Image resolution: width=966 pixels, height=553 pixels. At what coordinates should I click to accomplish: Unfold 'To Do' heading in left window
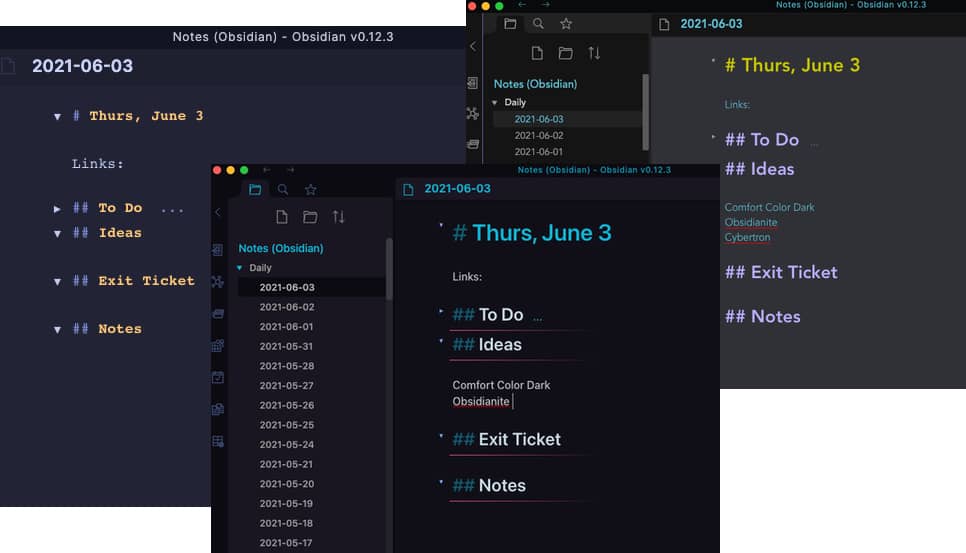pos(57,209)
